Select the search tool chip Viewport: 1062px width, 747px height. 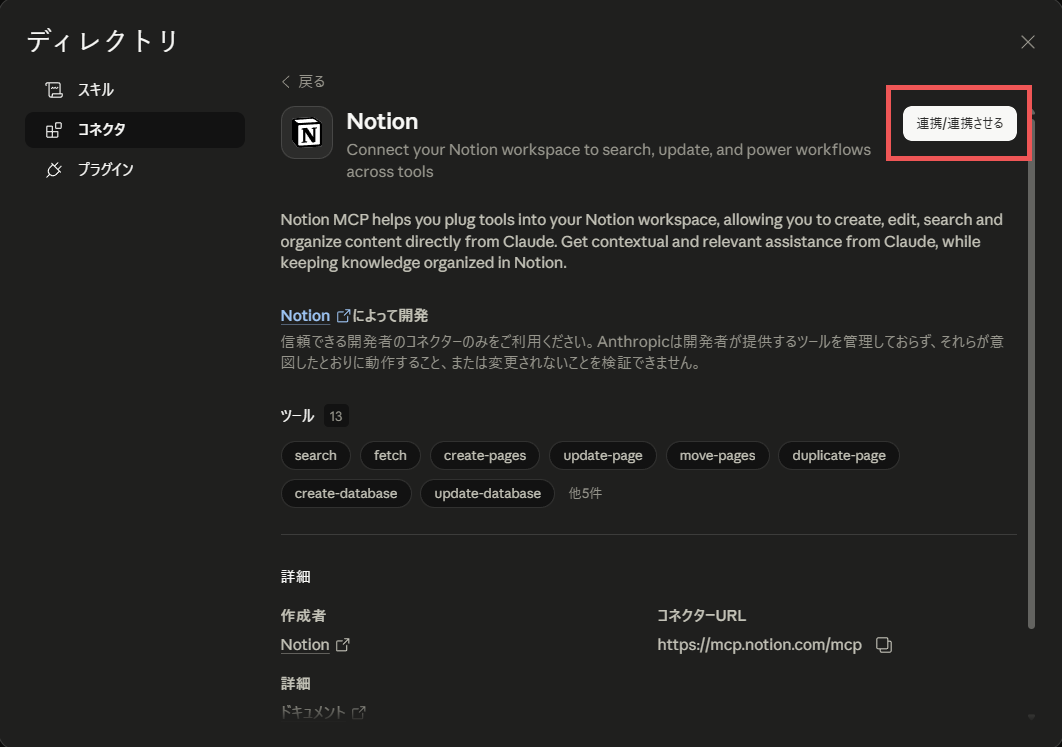[x=315, y=456]
